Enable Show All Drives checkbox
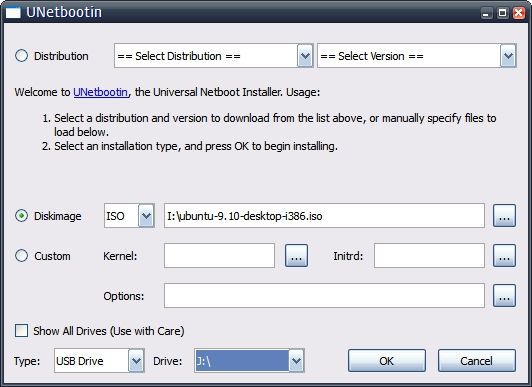The width and height of the screenshot is (532, 387). coord(21,330)
